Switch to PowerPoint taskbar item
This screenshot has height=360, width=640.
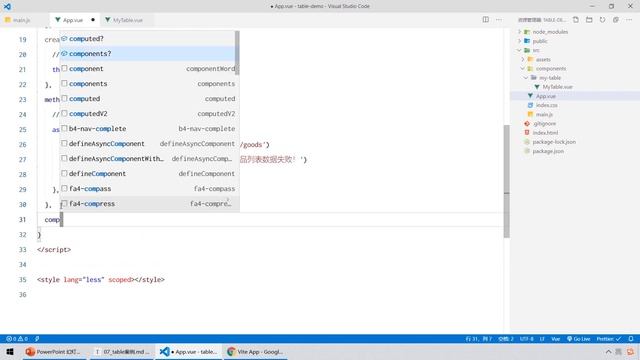(54, 351)
